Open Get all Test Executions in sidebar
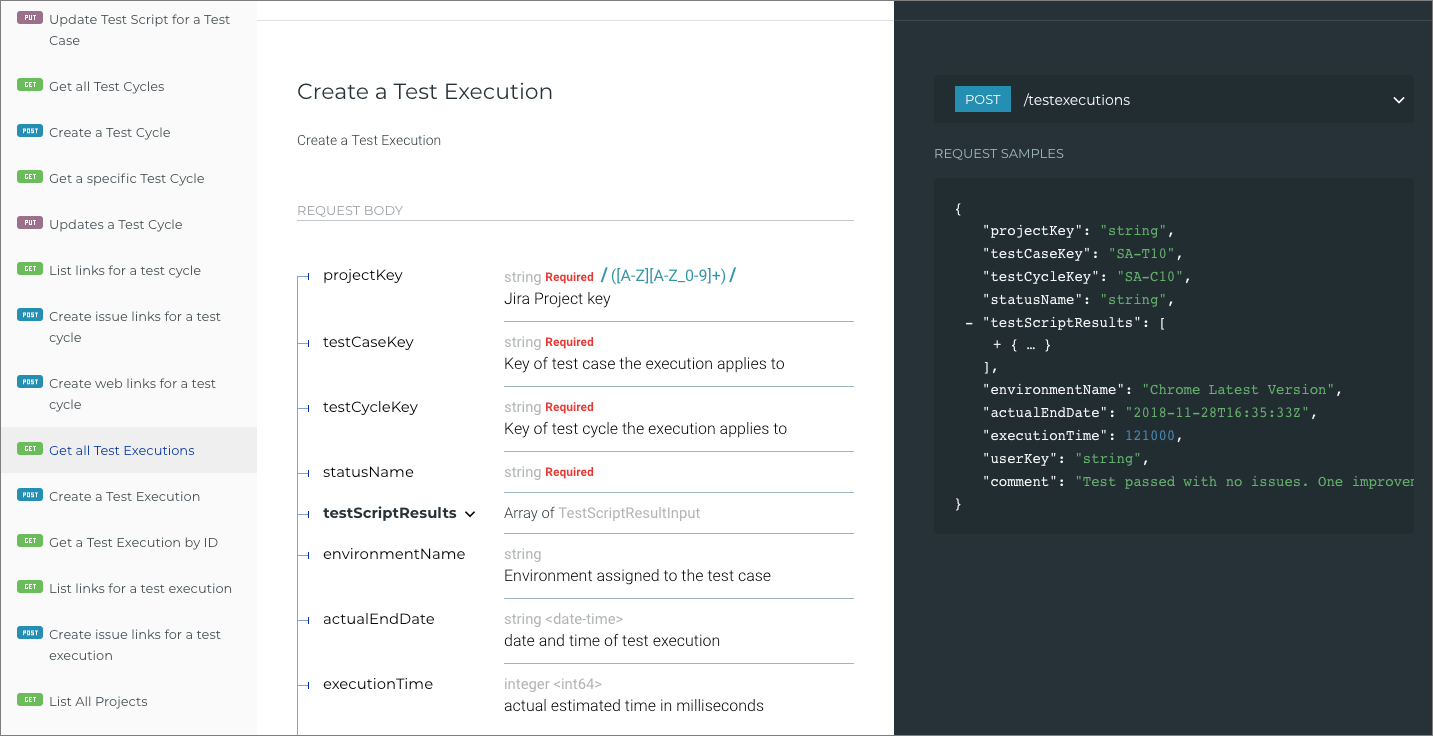Image resolution: width=1433 pixels, height=736 pixels. [121, 450]
